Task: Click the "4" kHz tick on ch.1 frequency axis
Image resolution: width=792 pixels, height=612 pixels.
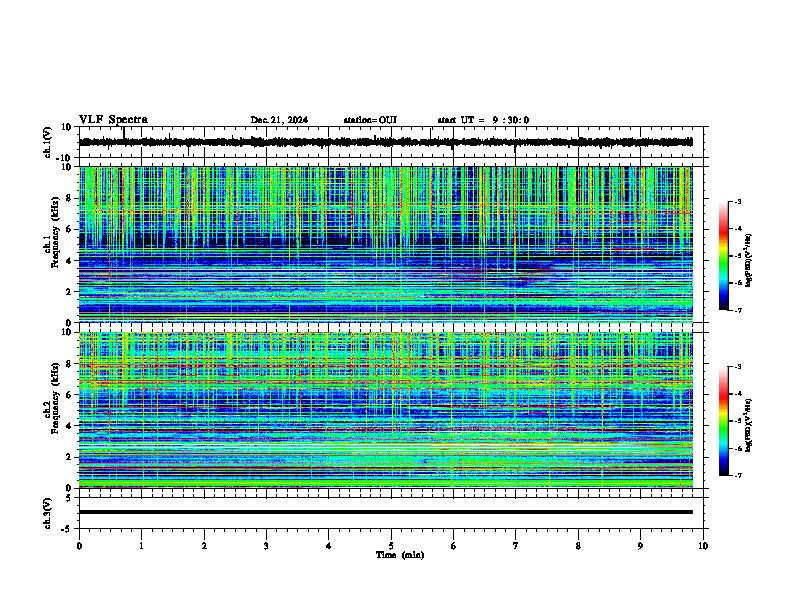Action: pyautogui.click(x=69, y=260)
